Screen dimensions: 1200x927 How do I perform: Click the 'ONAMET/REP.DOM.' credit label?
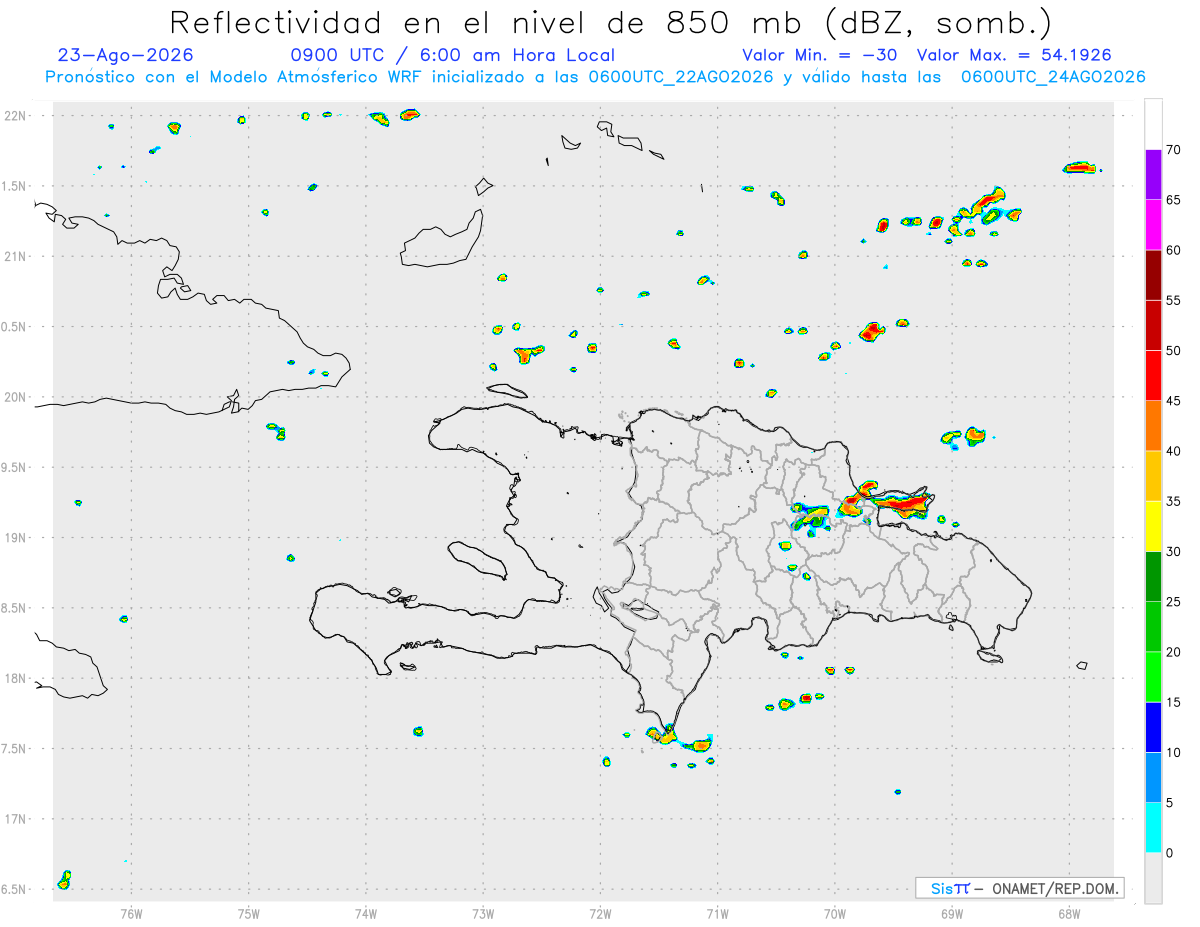pos(1053,888)
